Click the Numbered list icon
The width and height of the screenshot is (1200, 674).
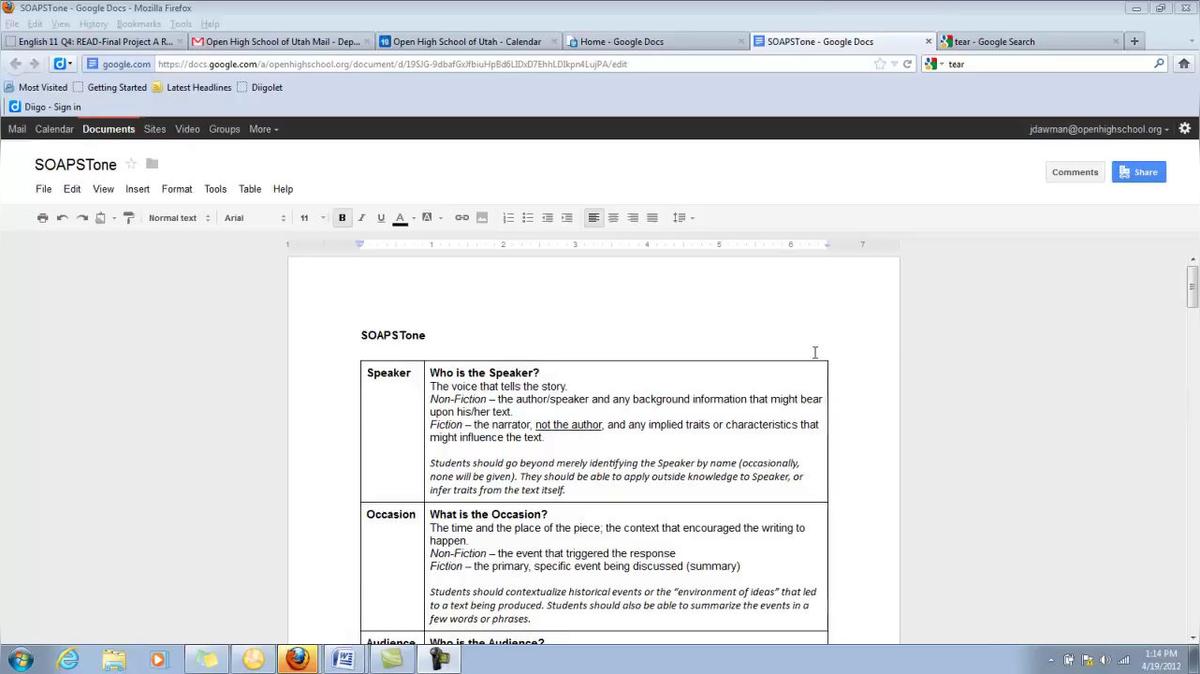[x=508, y=218]
